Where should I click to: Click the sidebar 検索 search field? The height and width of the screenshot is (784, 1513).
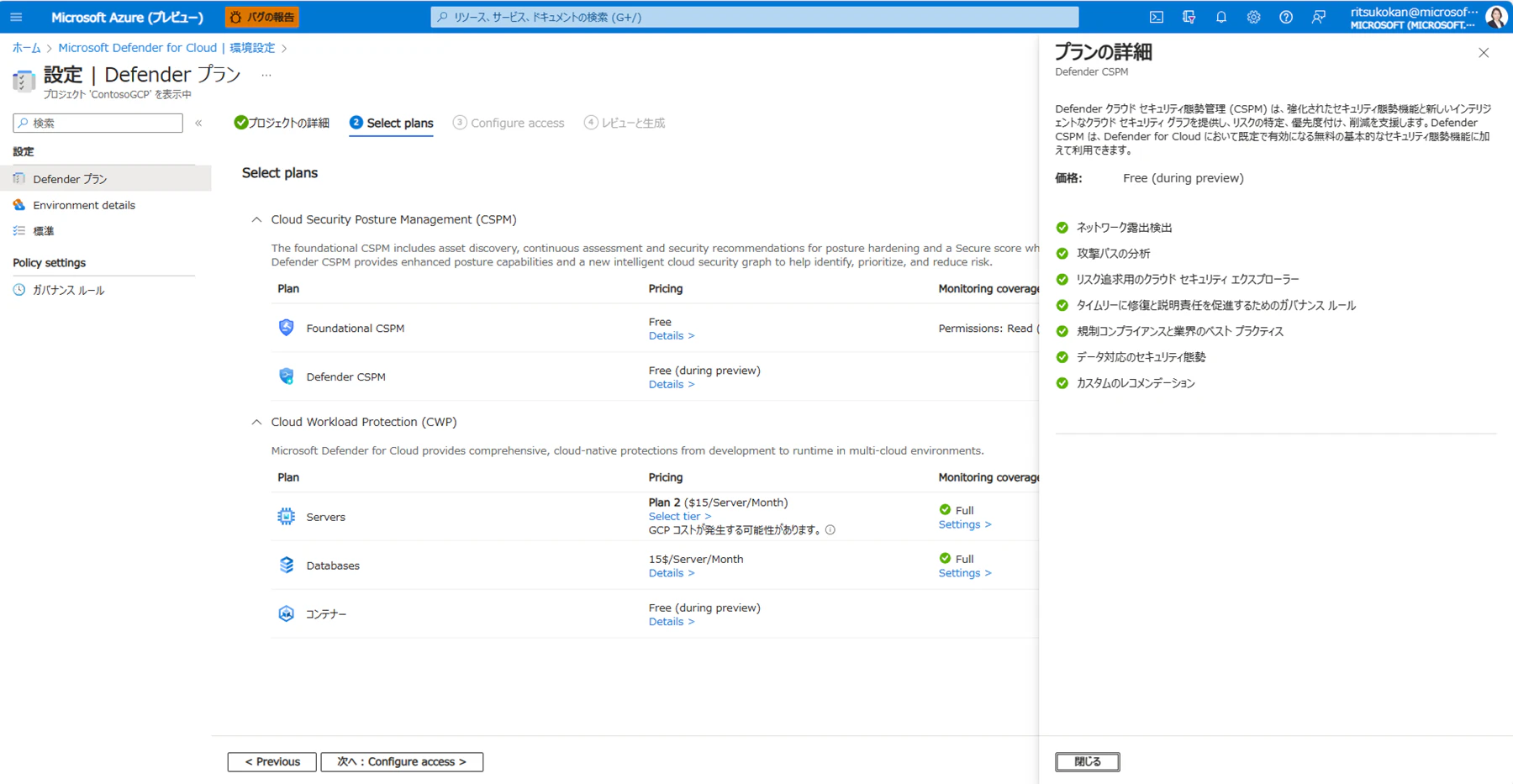pos(98,123)
